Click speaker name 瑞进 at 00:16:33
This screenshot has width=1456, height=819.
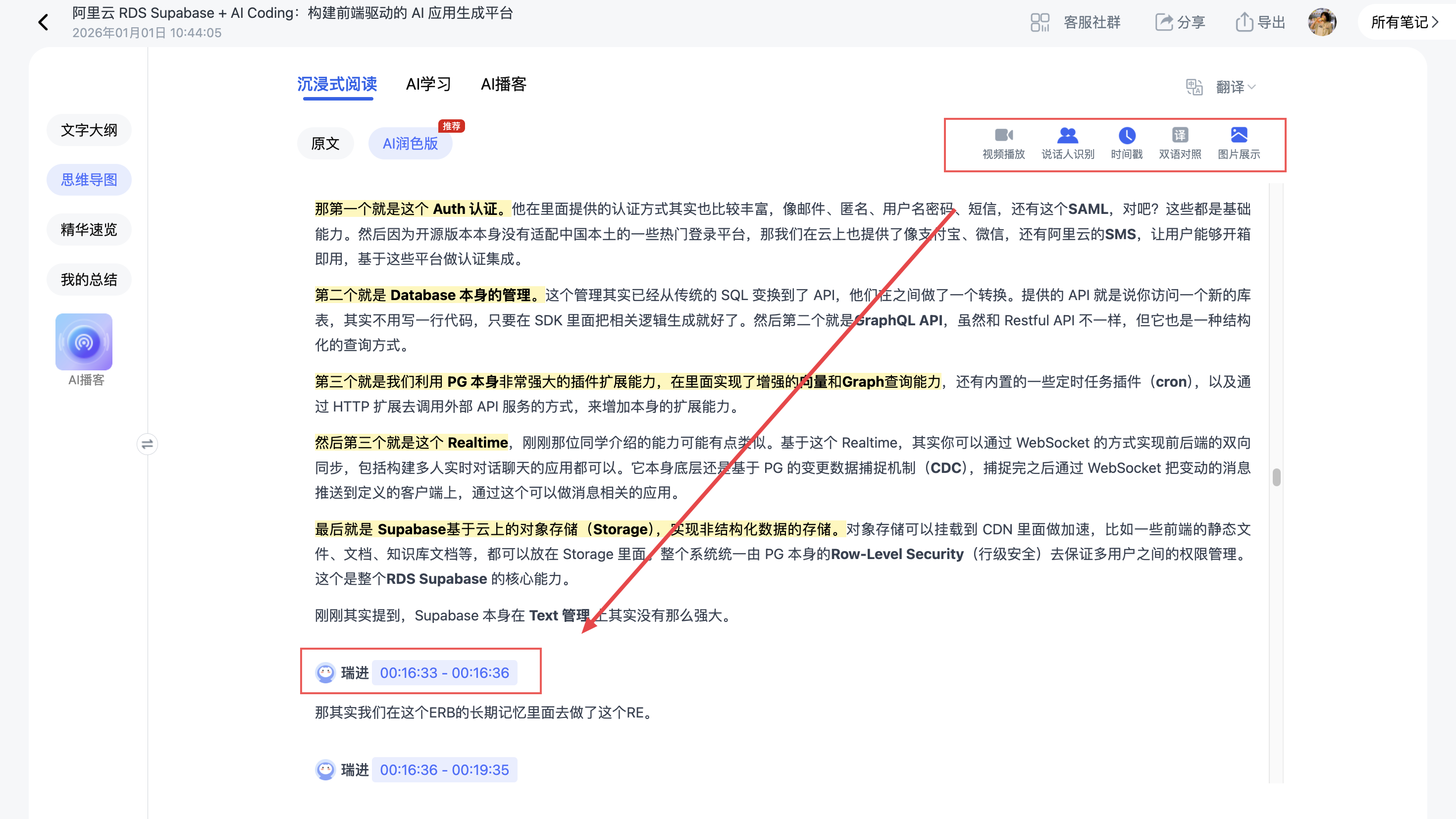tap(355, 672)
